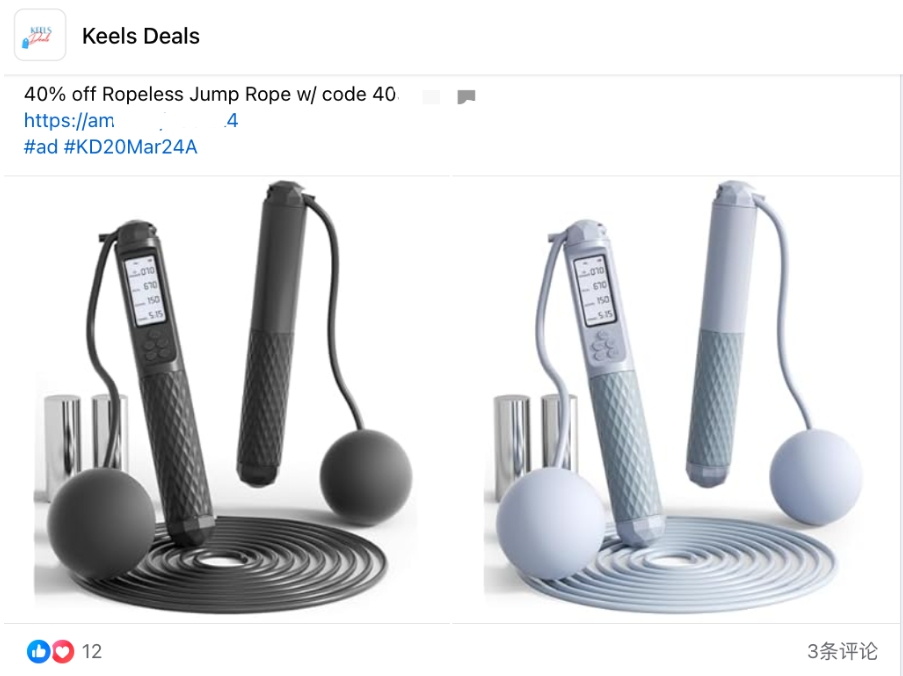Viewport: 903px width, 676px height.
Task: Click the LCD display on the black handle
Action: (x=144, y=291)
